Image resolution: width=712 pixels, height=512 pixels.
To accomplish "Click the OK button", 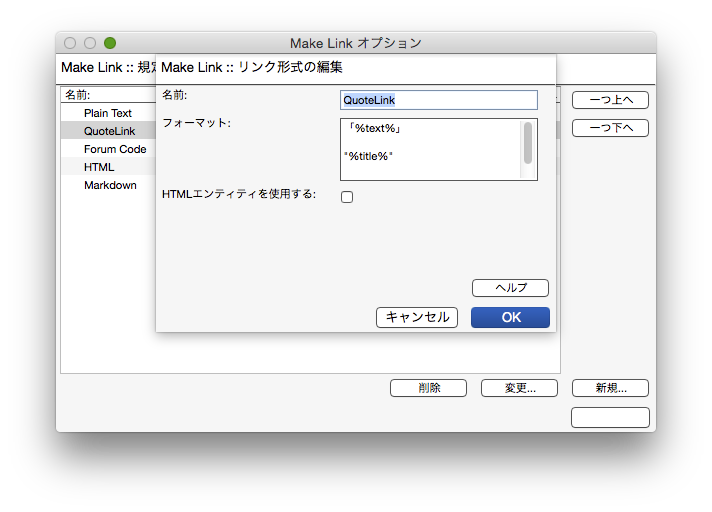I will pyautogui.click(x=510, y=317).
